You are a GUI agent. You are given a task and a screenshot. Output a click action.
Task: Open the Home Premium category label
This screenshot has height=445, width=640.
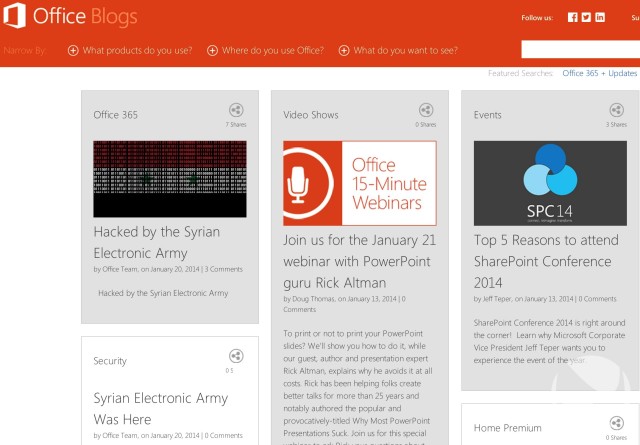point(507,428)
